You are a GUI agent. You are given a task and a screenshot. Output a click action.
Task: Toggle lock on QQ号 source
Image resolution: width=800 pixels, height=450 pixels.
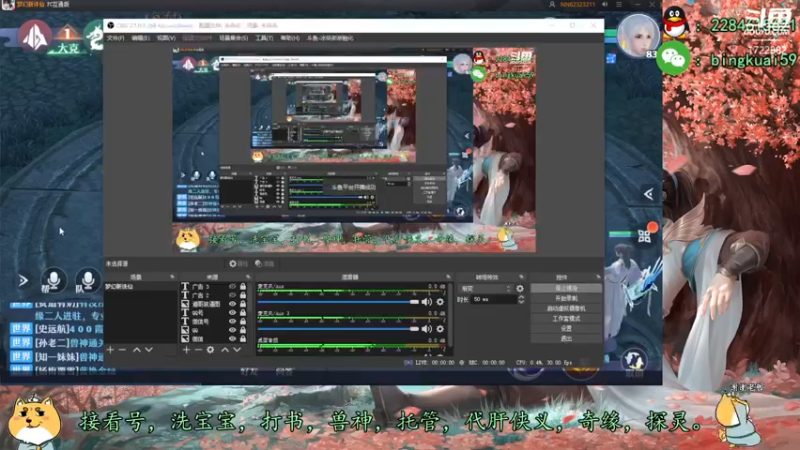pos(243,313)
